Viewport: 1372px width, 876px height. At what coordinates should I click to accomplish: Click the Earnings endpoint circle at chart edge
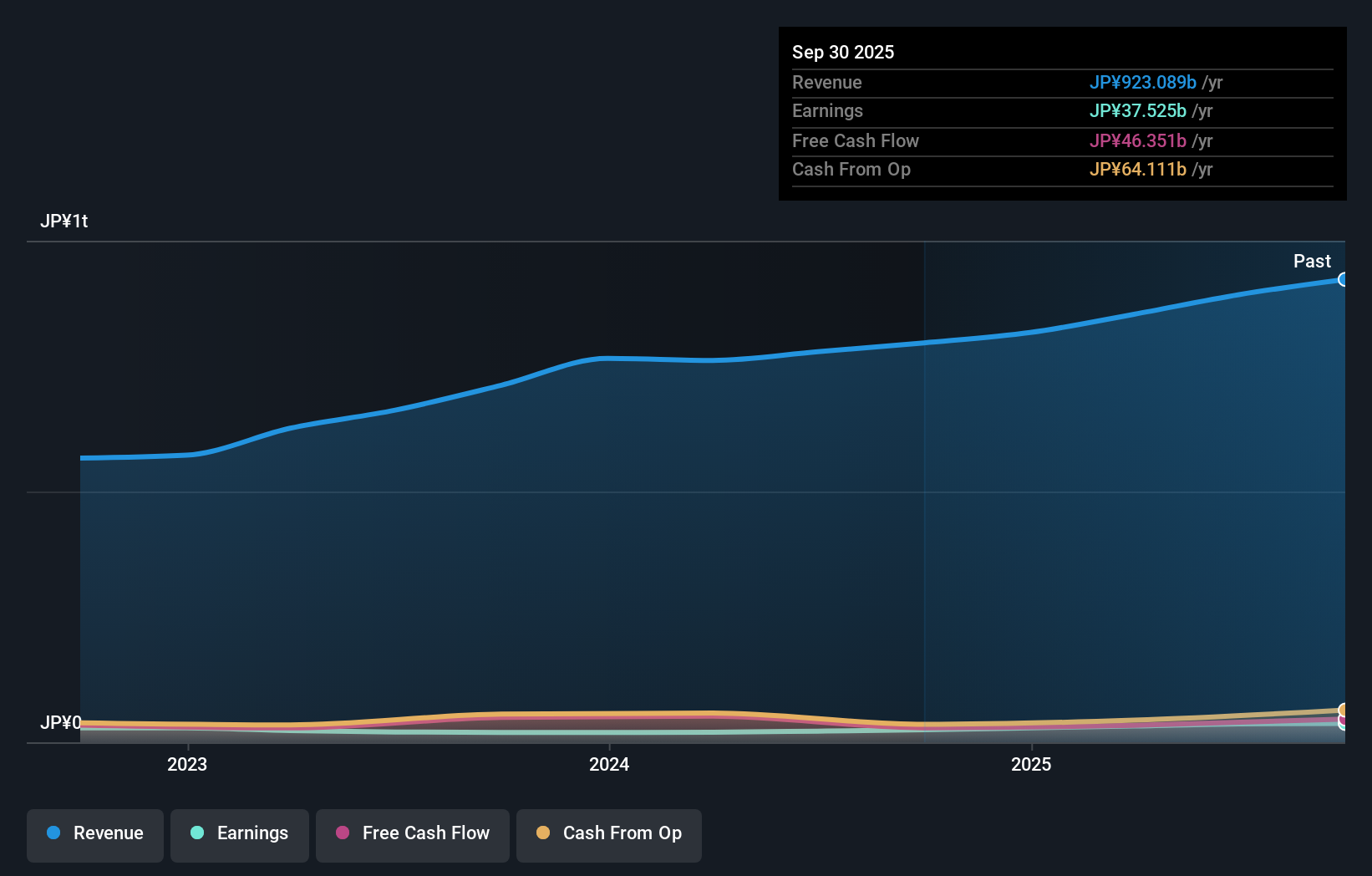pos(1342,726)
